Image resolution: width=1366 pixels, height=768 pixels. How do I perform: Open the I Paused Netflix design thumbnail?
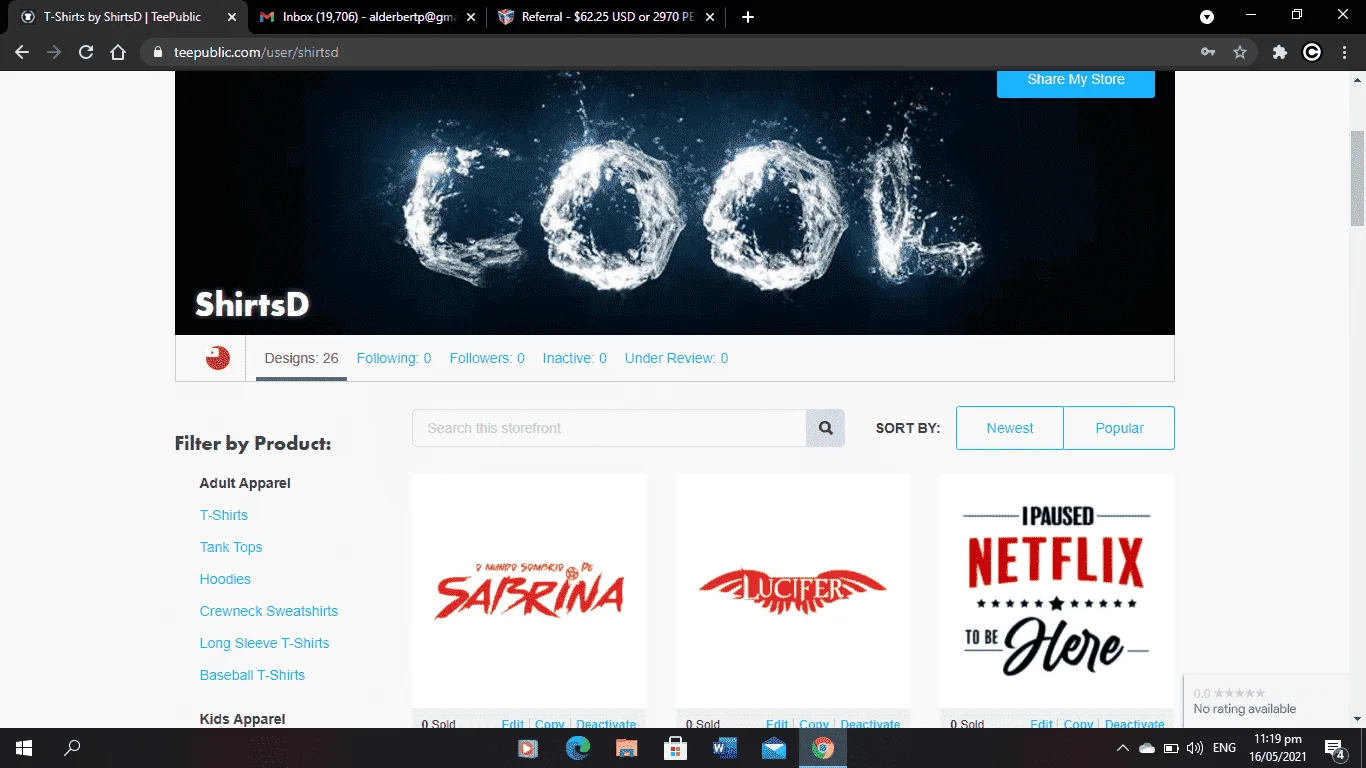(x=1057, y=591)
